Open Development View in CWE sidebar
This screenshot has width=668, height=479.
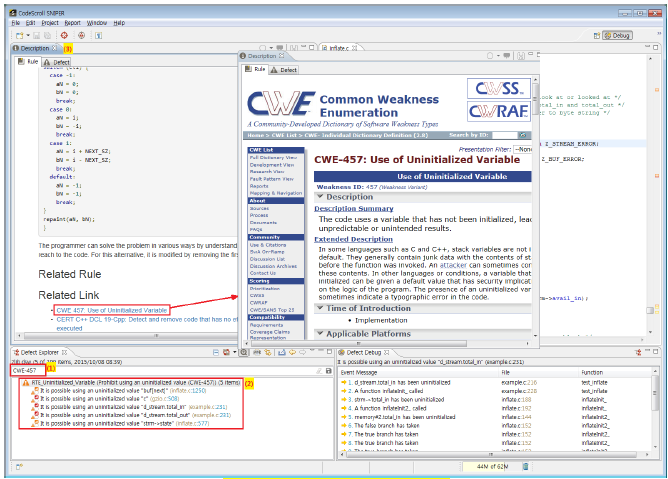click(272, 165)
